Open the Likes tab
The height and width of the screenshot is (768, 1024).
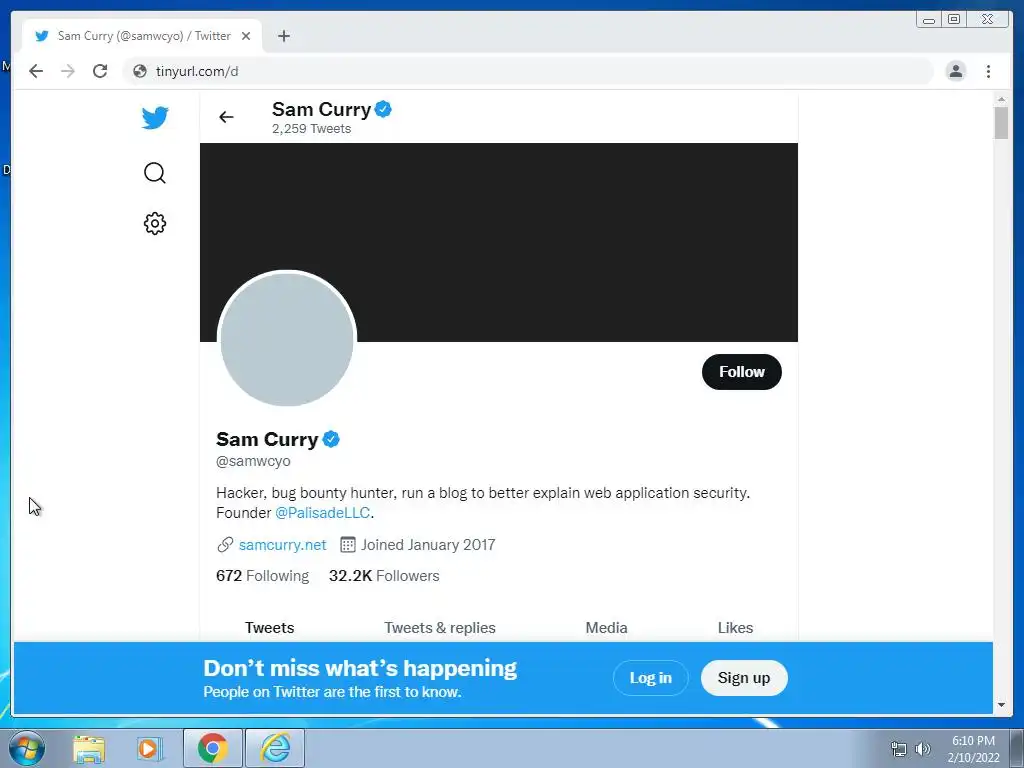735,628
